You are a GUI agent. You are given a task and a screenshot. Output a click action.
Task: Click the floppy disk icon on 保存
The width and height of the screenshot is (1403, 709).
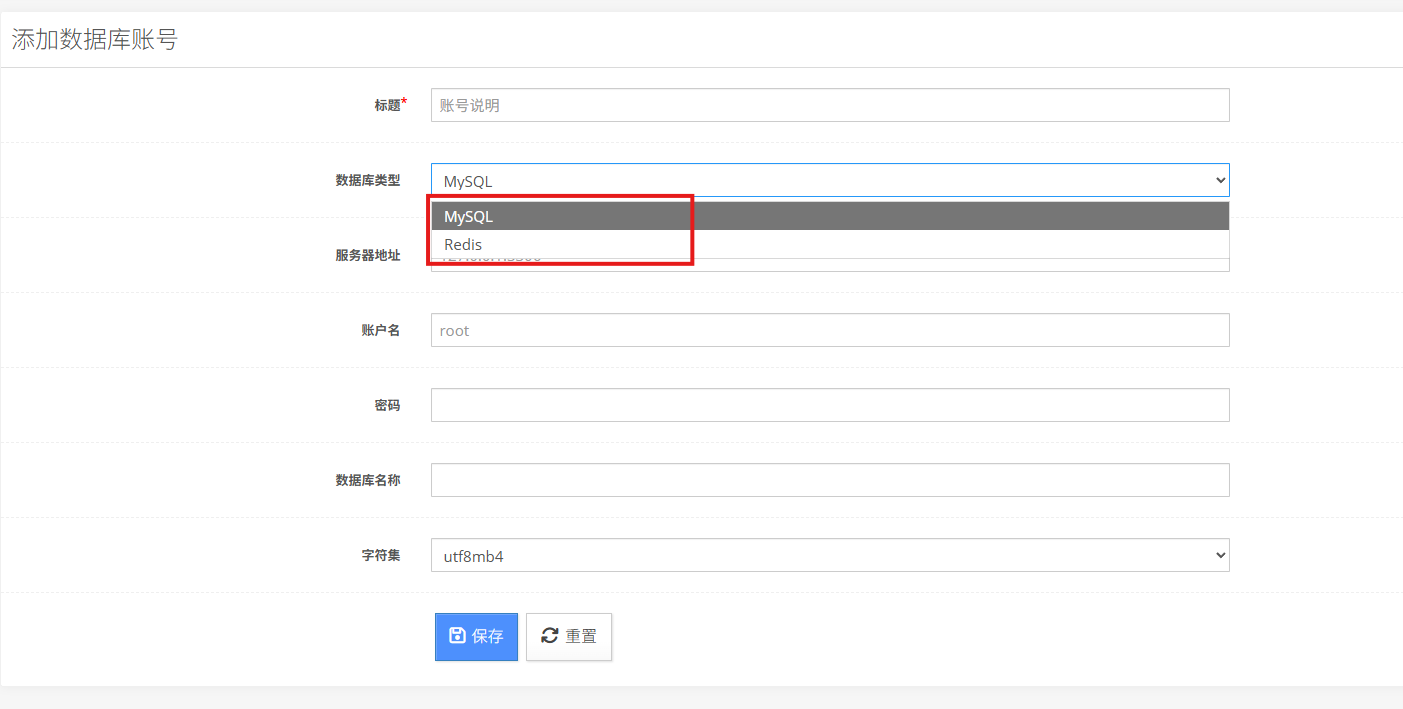tap(457, 636)
